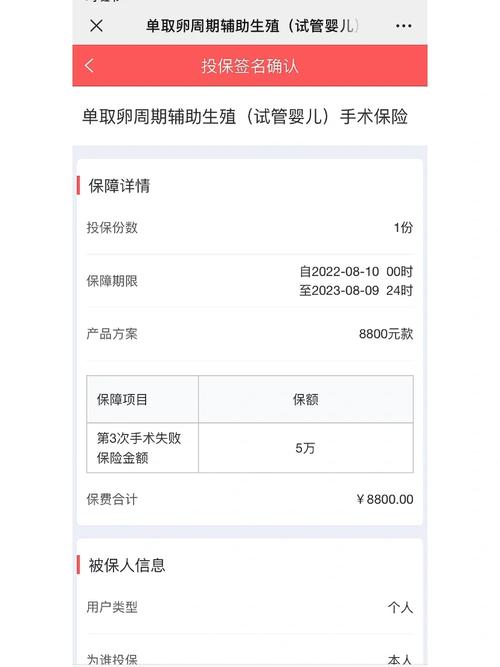Tap the 投保签名确认 header title

[250, 66]
